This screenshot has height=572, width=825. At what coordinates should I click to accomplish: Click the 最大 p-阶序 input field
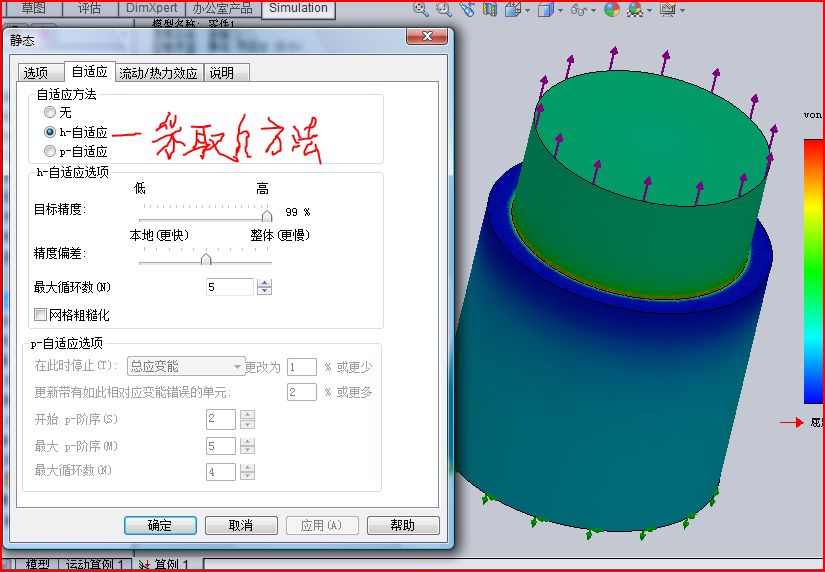pyautogui.click(x=221, y=446)
